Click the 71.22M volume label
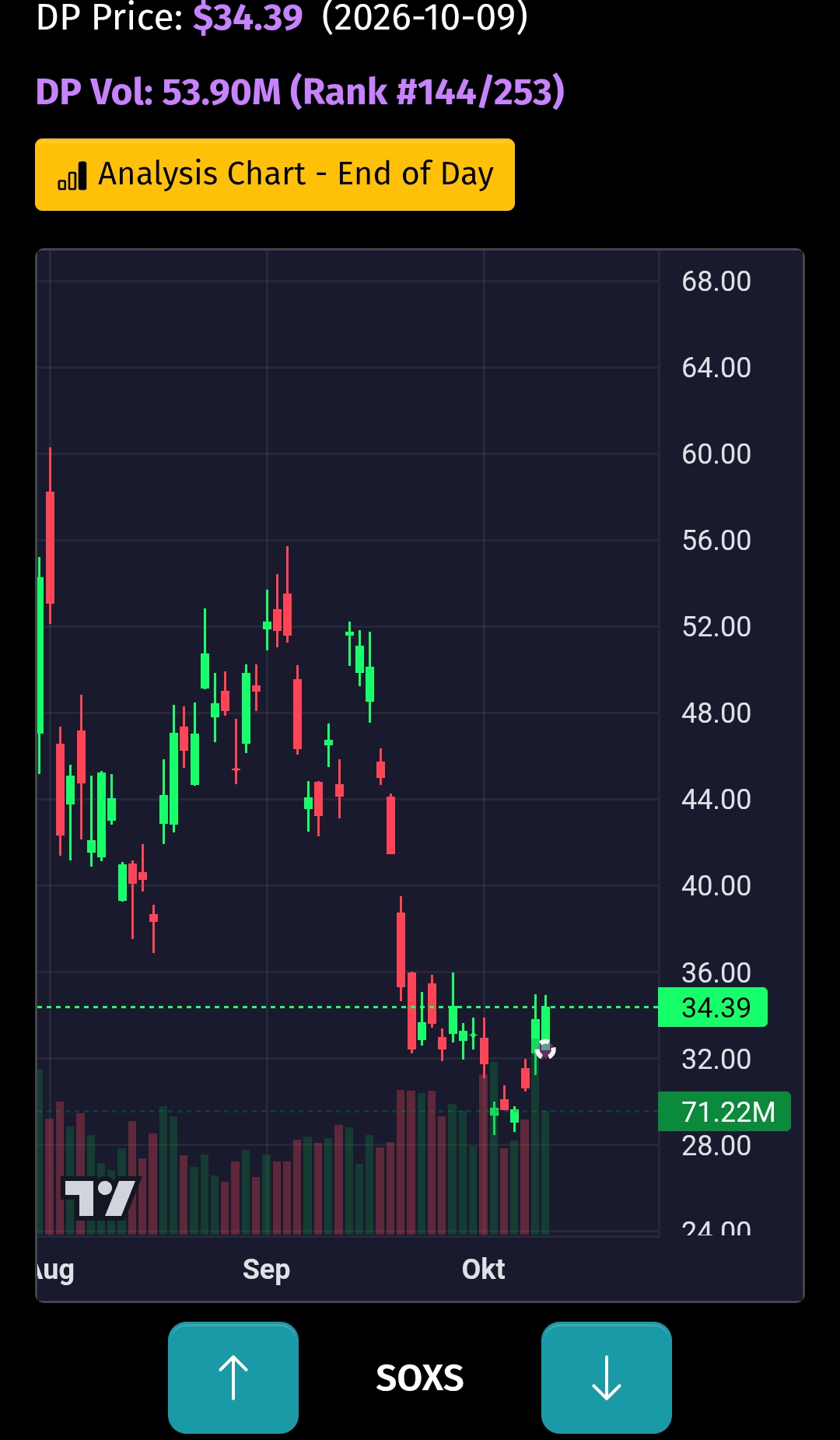Image resolution: width=840 pixels, height=1440 pixels. (x=724, y=1112)
